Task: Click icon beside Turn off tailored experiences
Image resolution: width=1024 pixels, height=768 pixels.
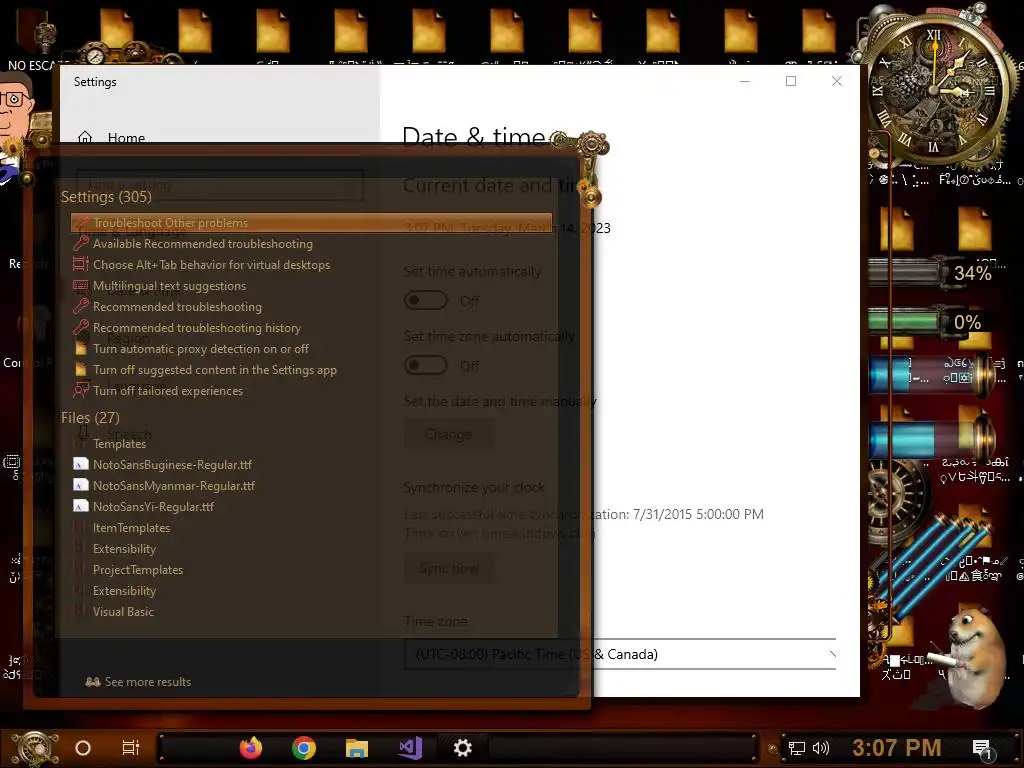Action: point(81,391)
